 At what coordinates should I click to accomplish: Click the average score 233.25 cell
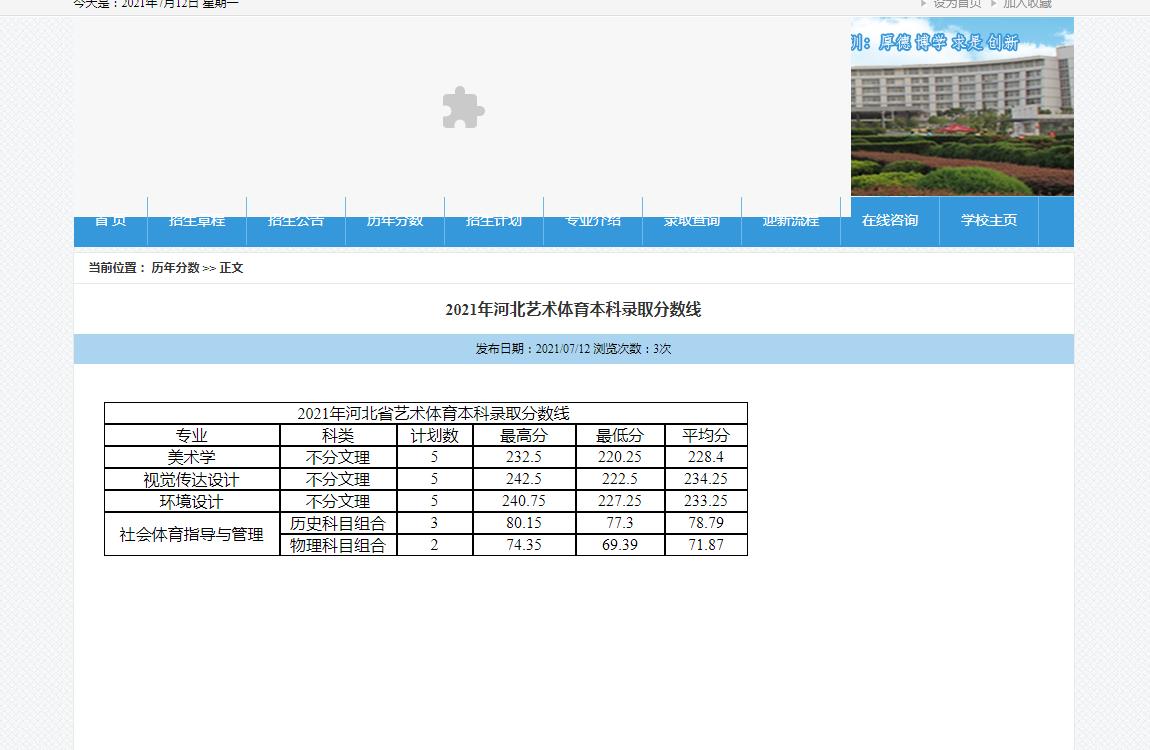click(706, 501)
